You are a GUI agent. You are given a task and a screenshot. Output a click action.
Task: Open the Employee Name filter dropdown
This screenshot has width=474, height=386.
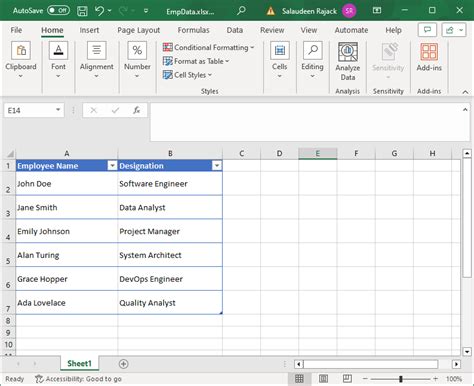[x=112, y=166]
